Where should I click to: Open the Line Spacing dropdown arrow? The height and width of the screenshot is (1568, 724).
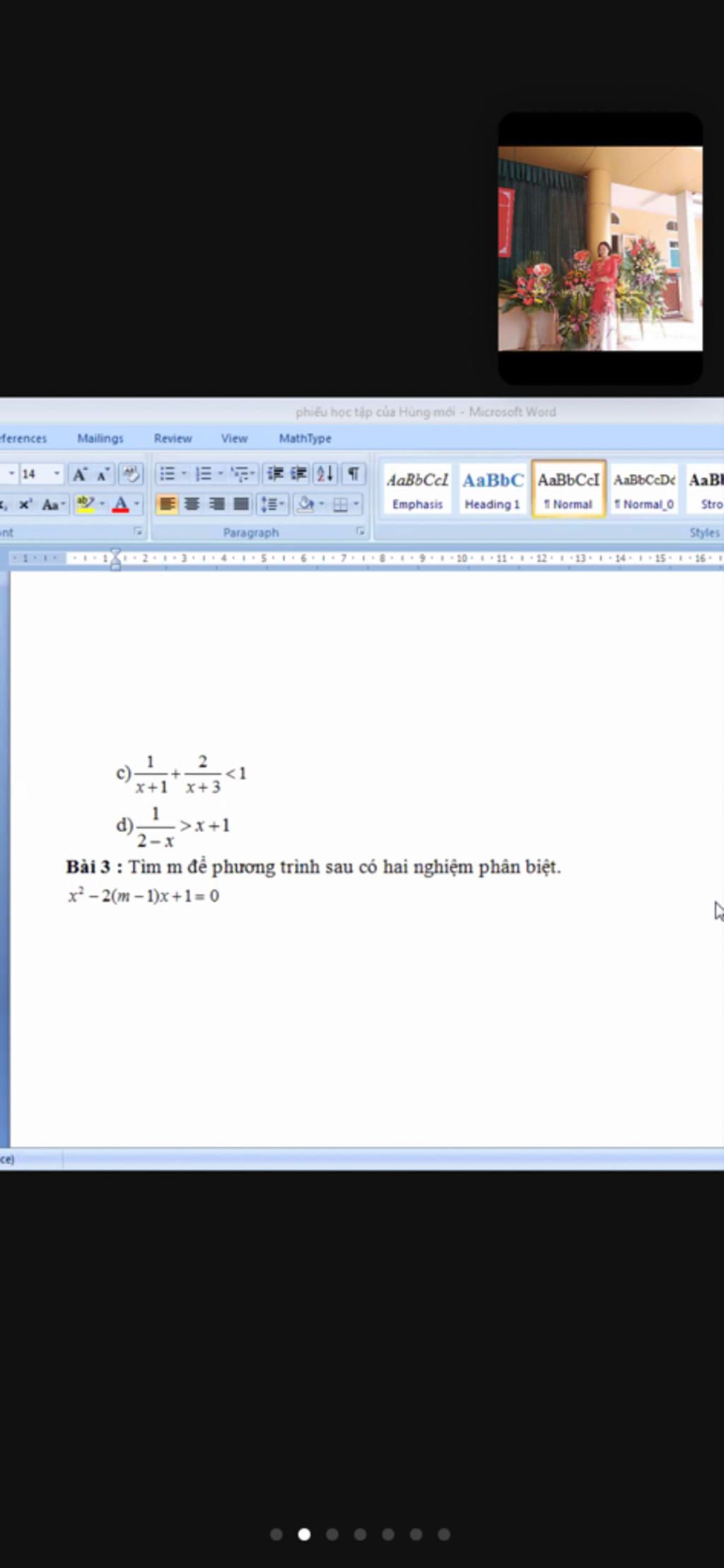click(282, 505)
